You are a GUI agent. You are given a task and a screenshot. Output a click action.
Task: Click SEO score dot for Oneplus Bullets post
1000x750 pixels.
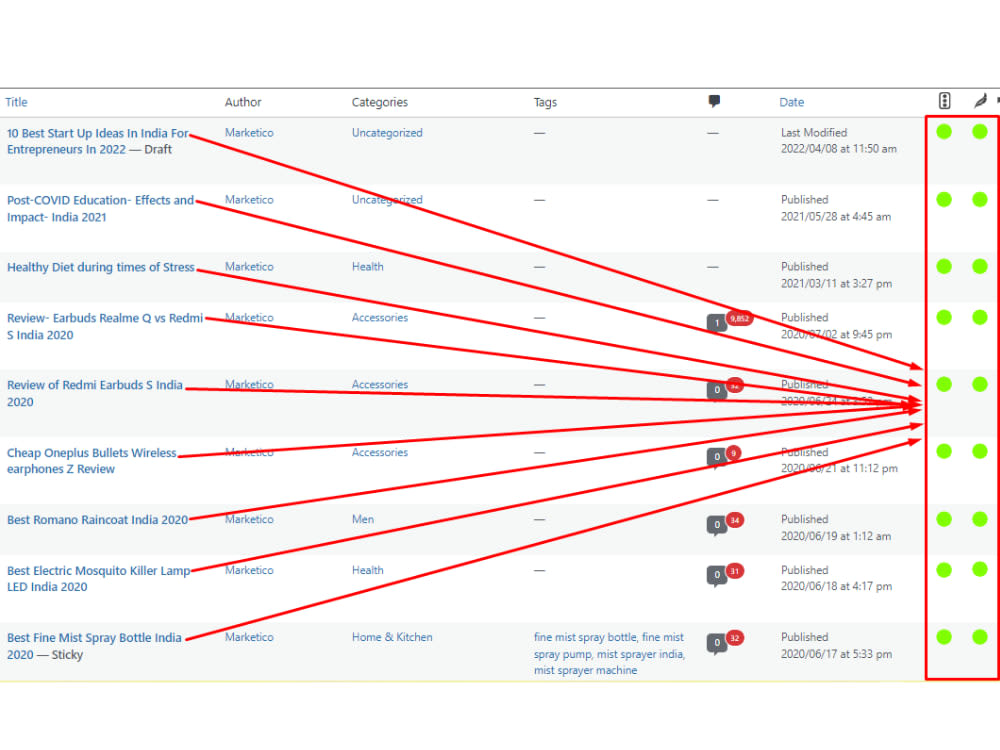[x=944, y=452]
